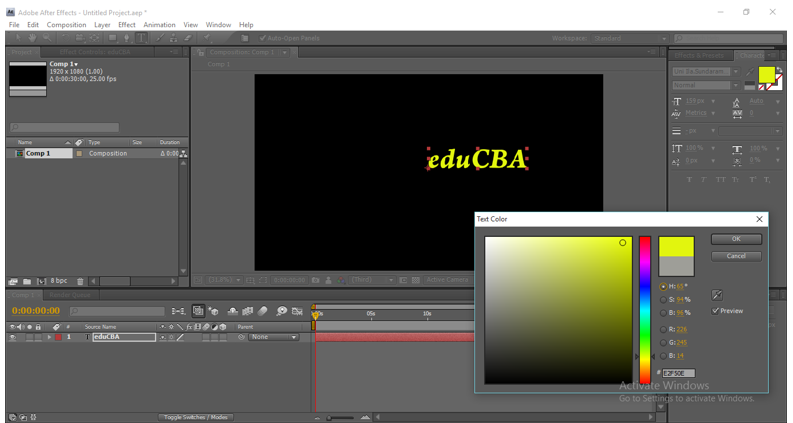Click the Brainstorm icon in timeline

(281, 311)
